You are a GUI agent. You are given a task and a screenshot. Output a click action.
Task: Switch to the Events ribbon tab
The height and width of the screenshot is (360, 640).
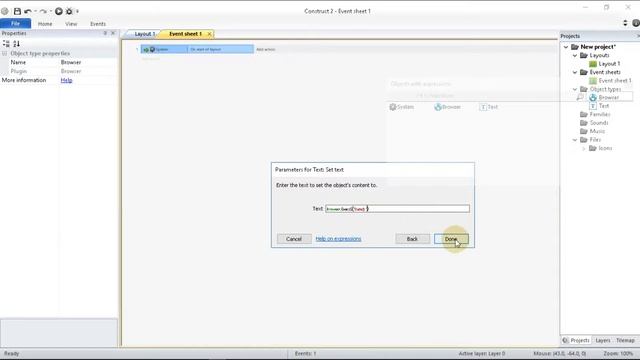98,24
